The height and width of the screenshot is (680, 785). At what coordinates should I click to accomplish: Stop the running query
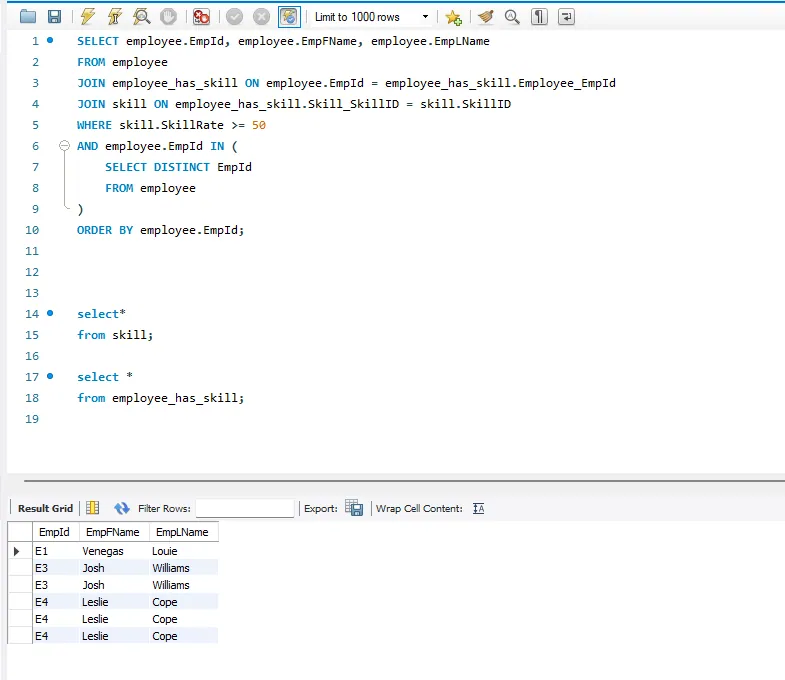tap(168, 17)
